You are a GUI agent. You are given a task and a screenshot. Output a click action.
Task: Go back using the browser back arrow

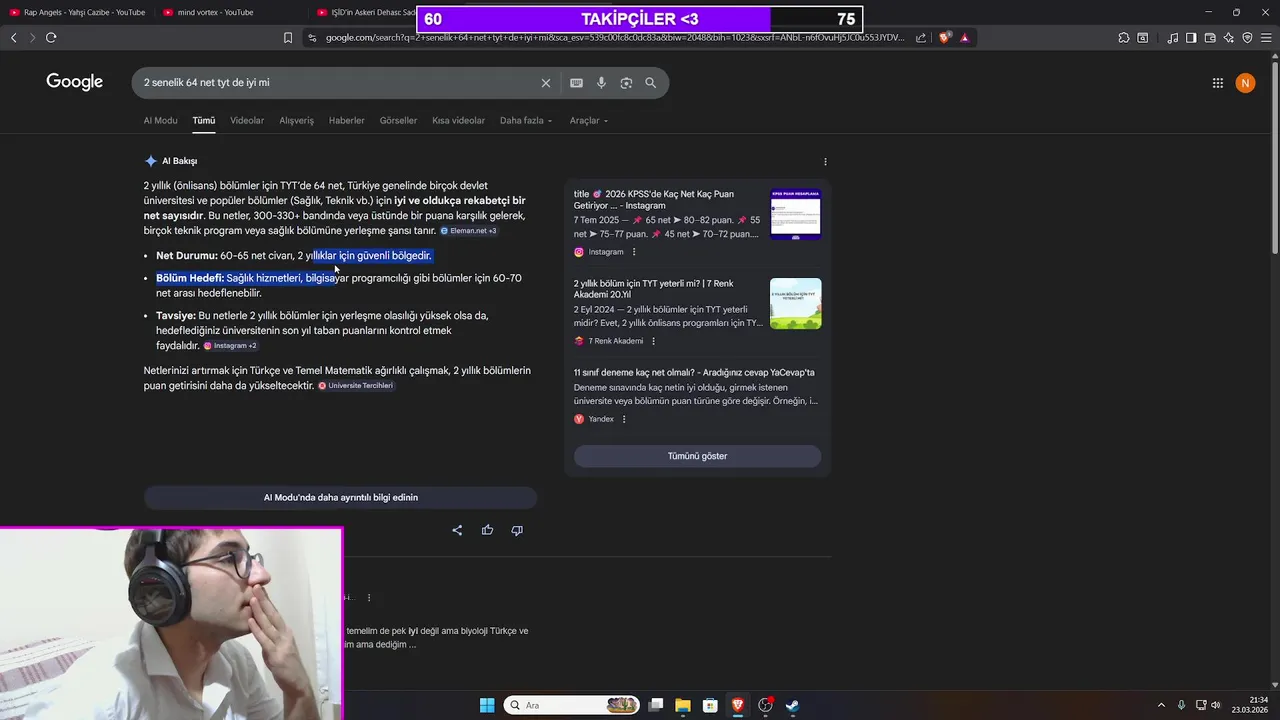(13, 38)
